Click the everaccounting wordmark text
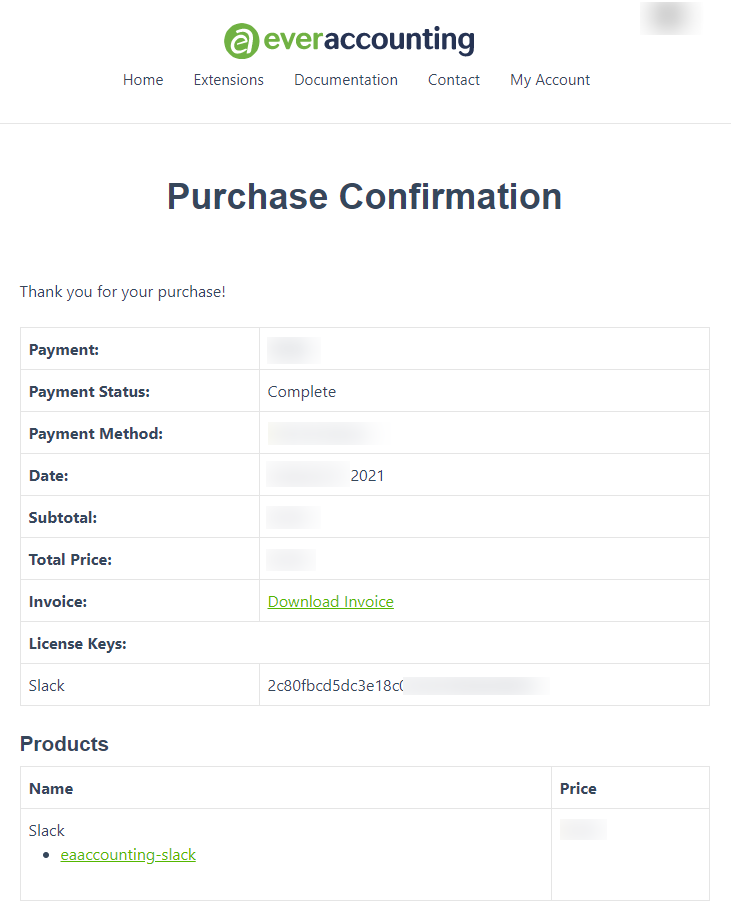Image resolution: width=731 pixels, height=922 pixels. click(369, 40)
